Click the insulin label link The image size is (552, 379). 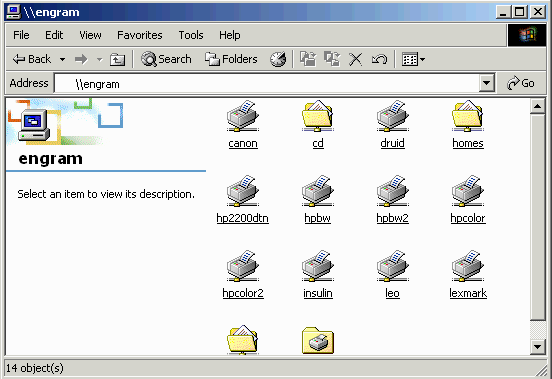318,293
